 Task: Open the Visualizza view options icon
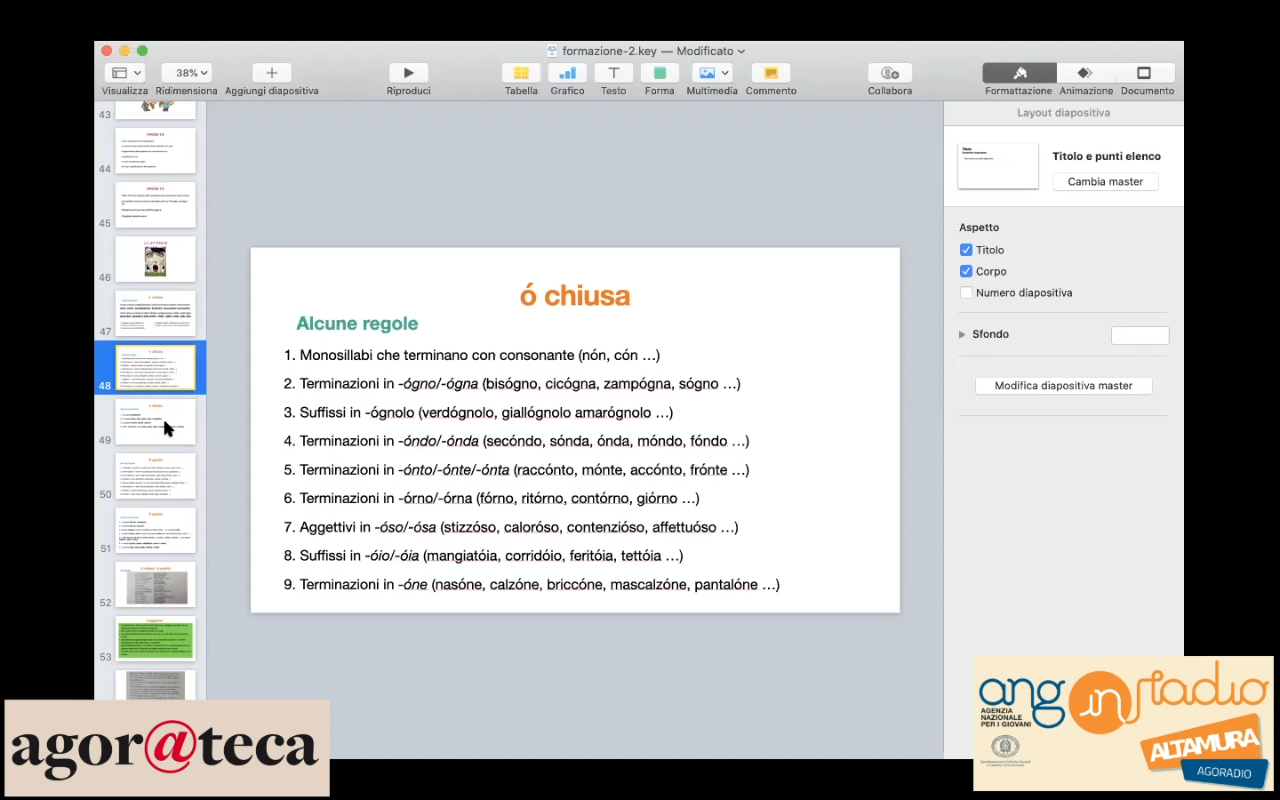(125, 73)
